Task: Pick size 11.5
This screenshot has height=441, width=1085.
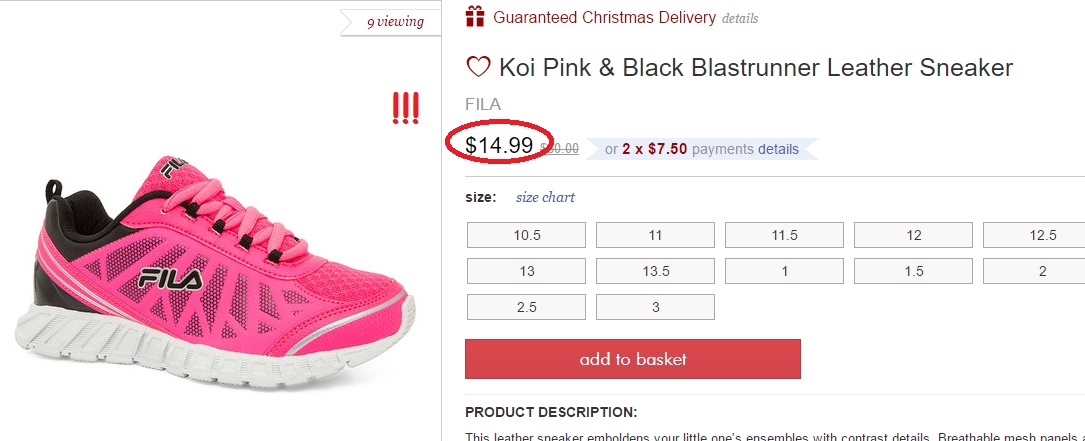Action: 784,235
